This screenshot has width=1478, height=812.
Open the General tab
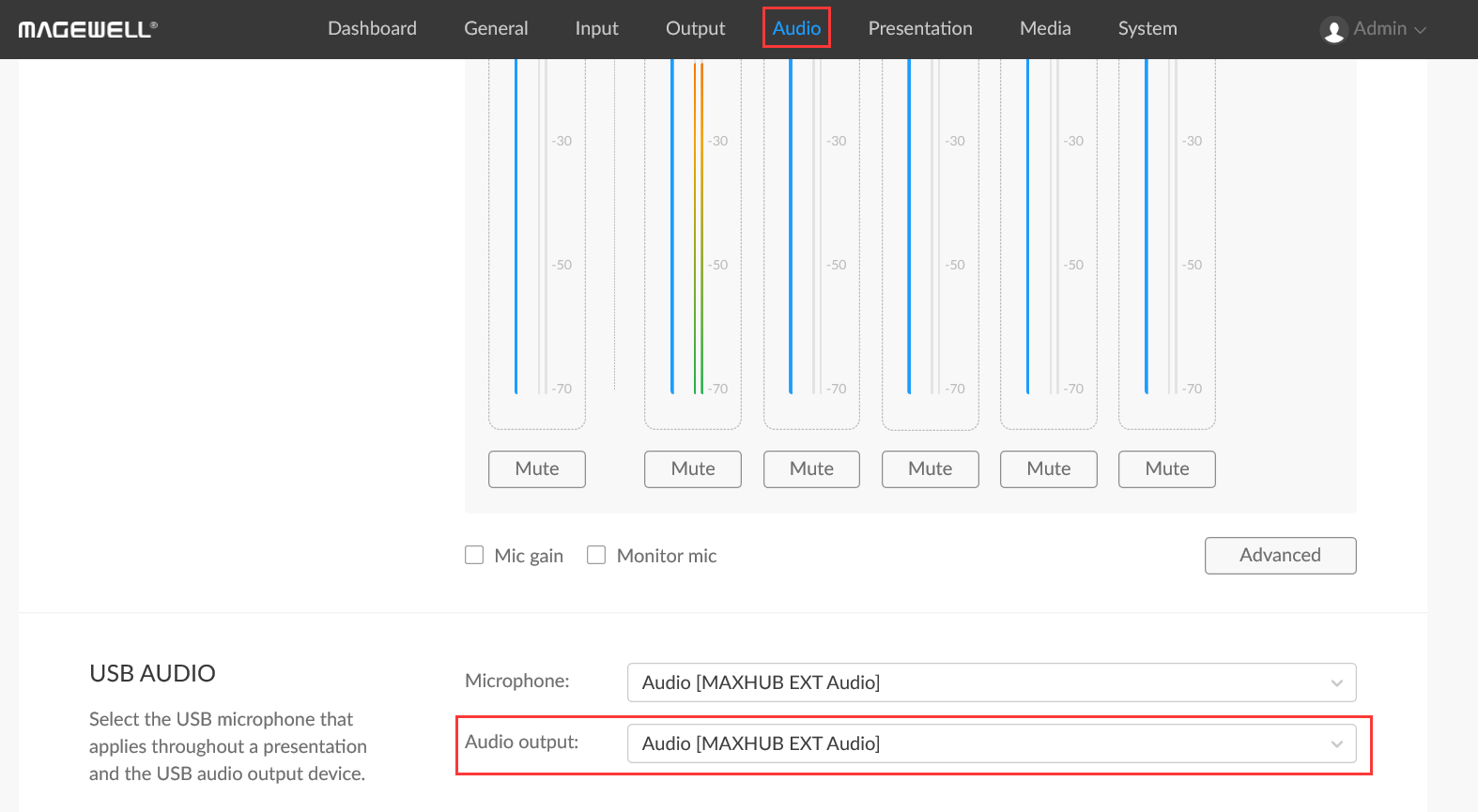coord(496,28)
